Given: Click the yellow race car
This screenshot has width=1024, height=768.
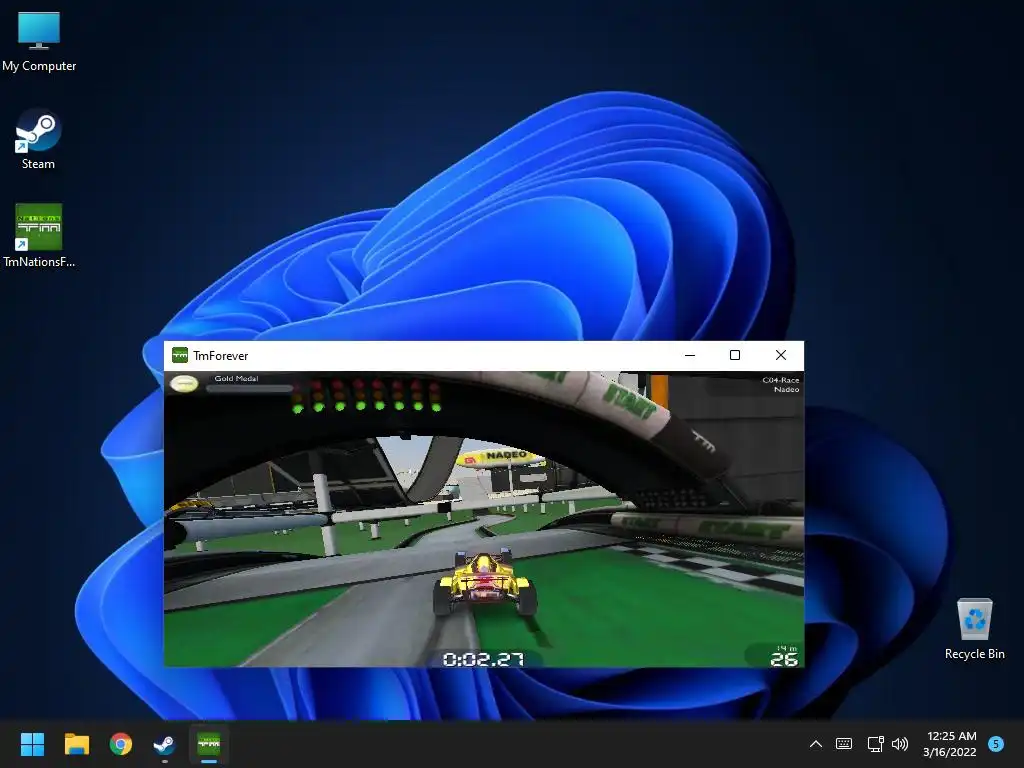Looking at the screenshot, I should tap(485, 583).
